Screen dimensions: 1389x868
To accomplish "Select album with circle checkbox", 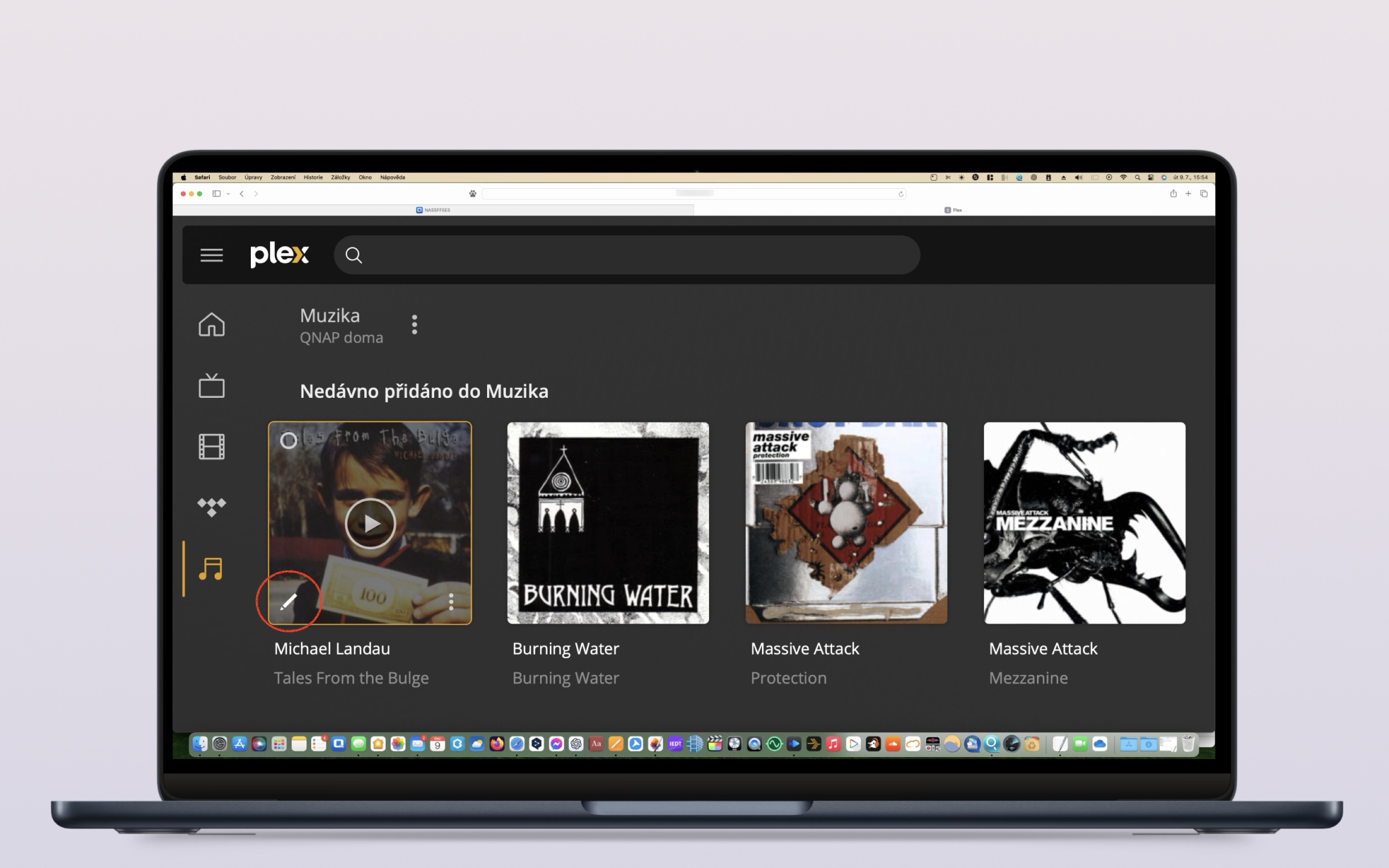I will tap(289, 441).
